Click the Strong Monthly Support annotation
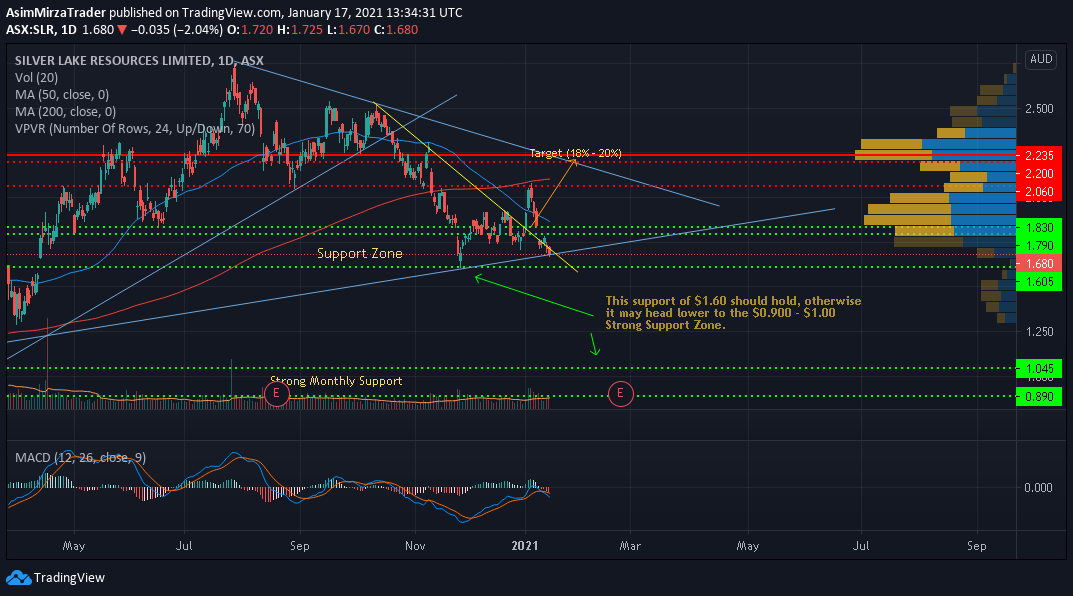The height and width of the screenshot is (596, 1073). pos(336,381)
